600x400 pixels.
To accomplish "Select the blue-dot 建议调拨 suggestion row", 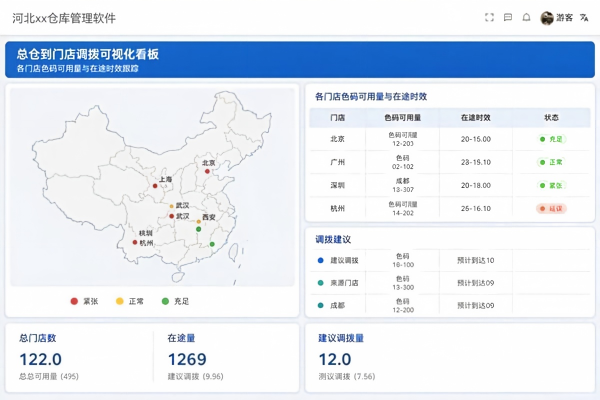I will tap(450, 260).
